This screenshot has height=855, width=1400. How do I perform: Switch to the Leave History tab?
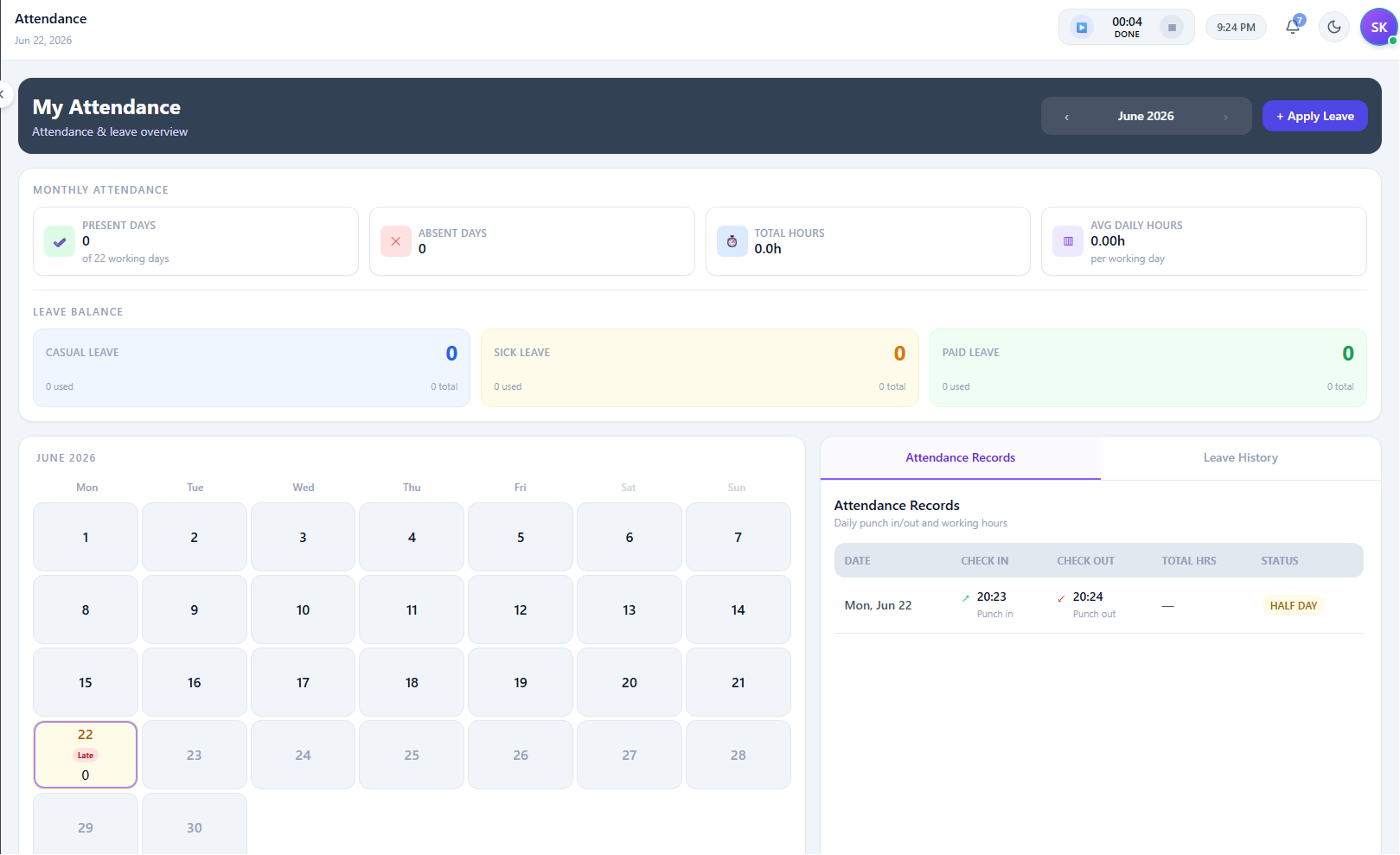[x=1240, y=458]
